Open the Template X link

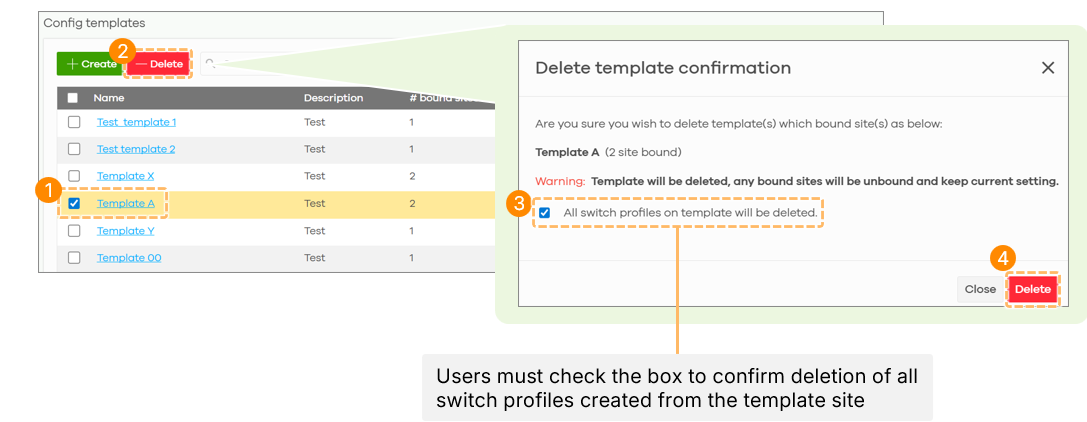coord(125,176)
